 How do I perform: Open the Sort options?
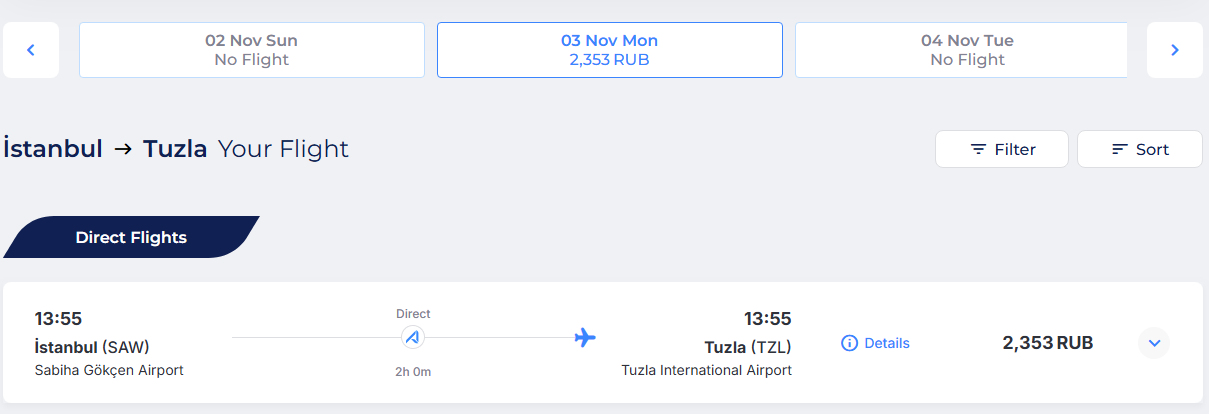[x=1140, y=149]
